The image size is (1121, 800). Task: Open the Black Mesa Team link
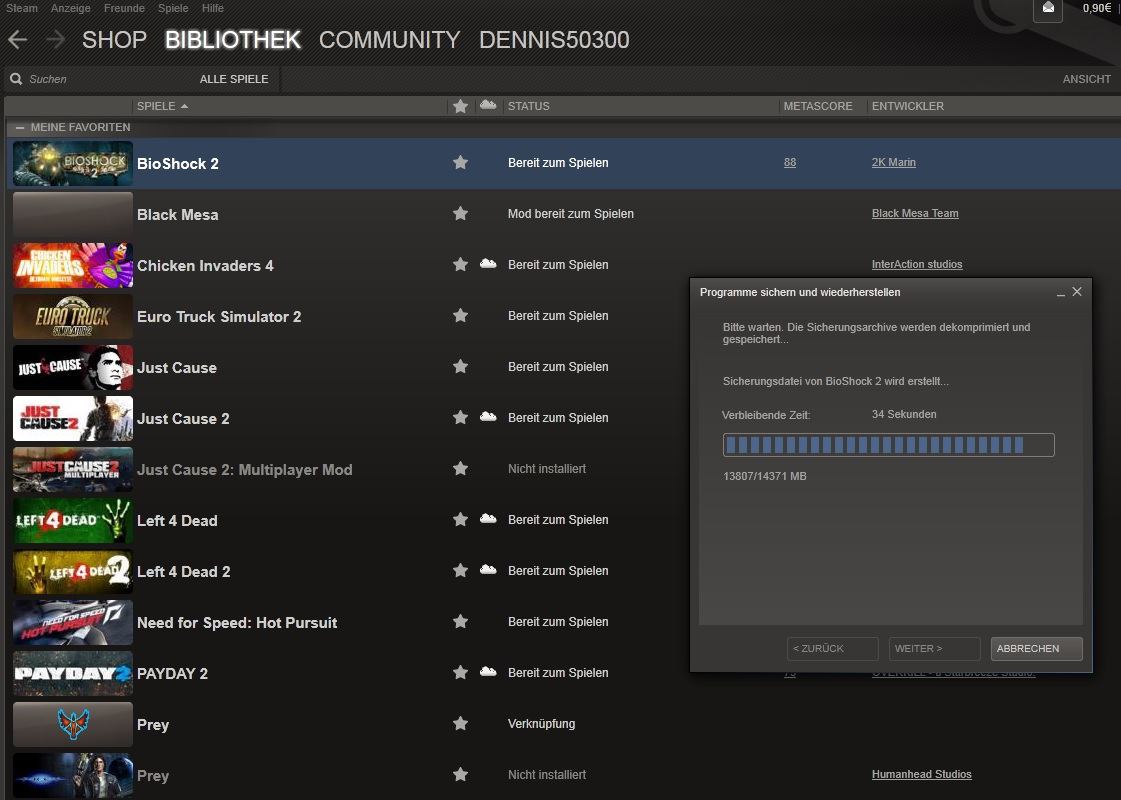[x=915, y=213]
